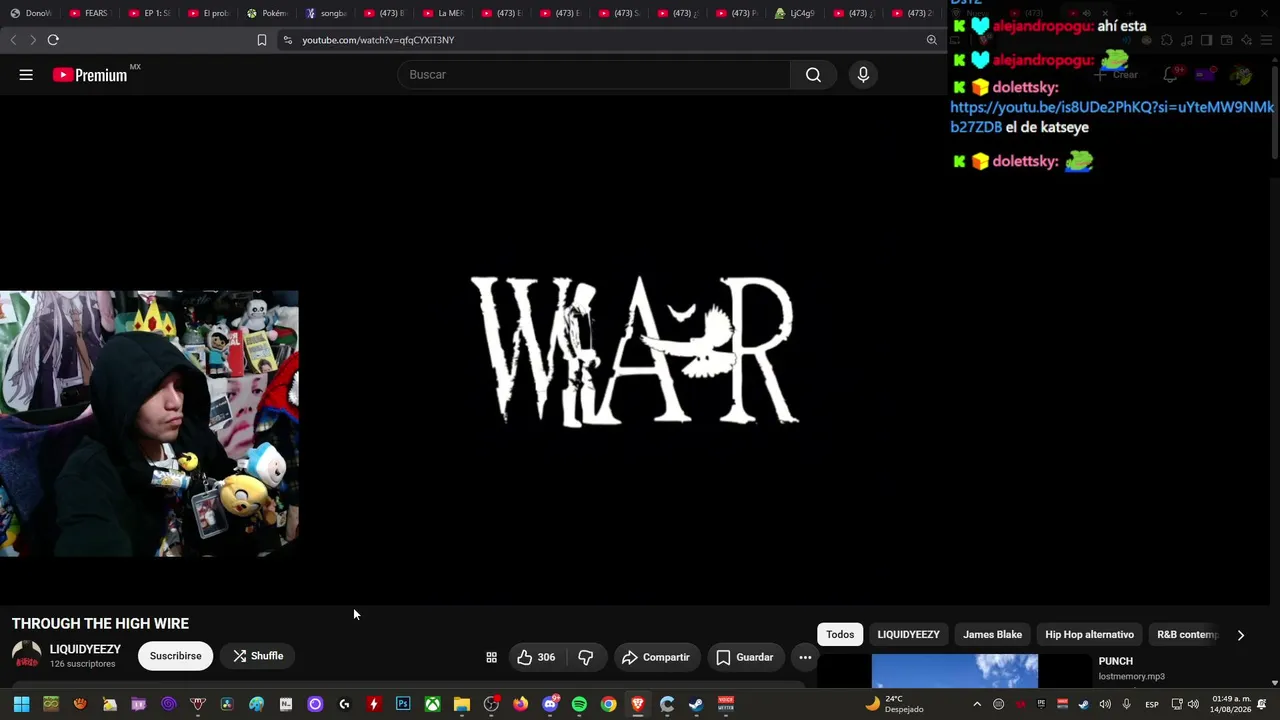Open the PUNCH related video thumbnail

point(955,671)
